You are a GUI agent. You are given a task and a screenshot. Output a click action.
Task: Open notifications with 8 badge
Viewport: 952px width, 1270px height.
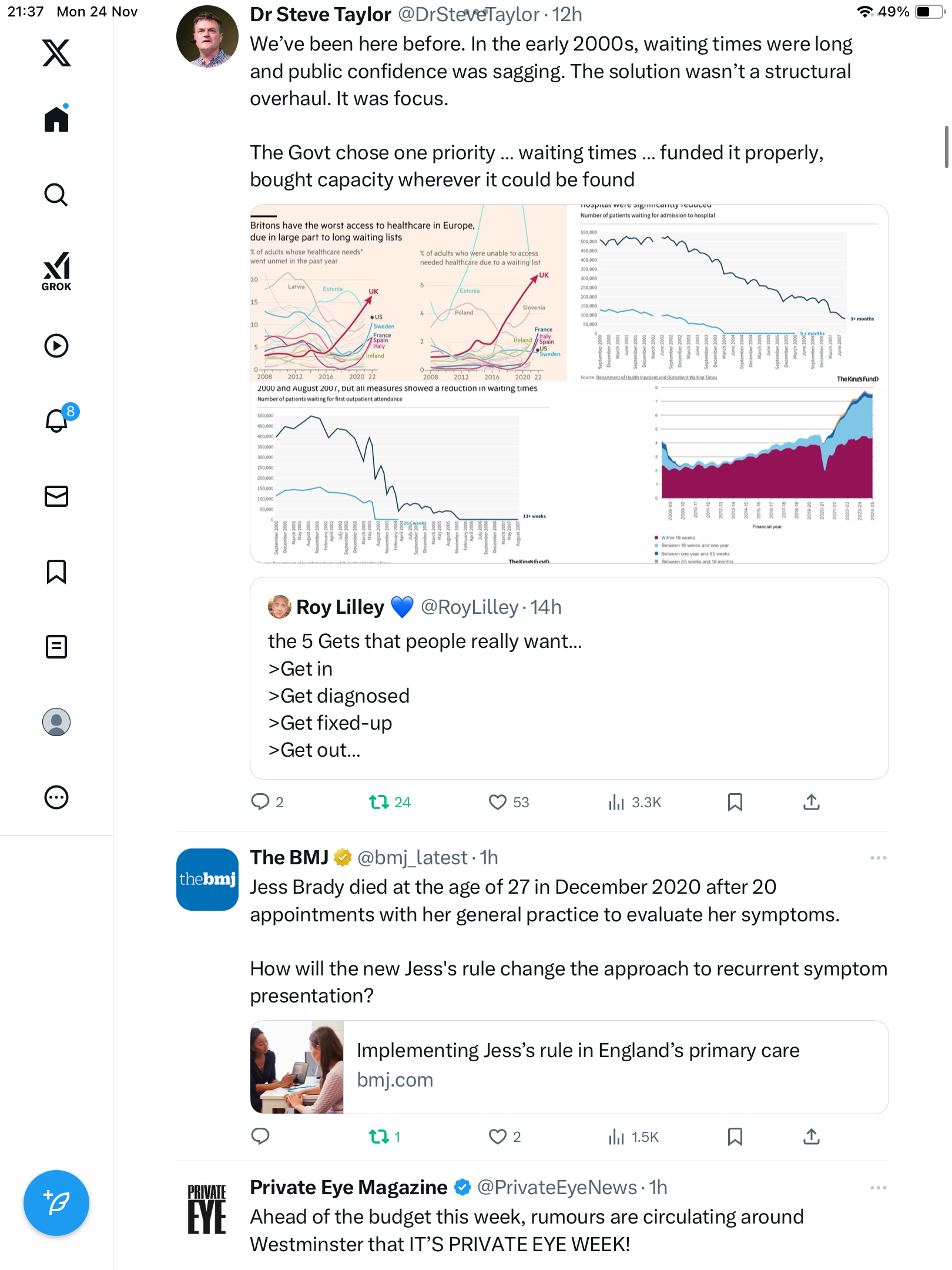click(x=58, y=420)
